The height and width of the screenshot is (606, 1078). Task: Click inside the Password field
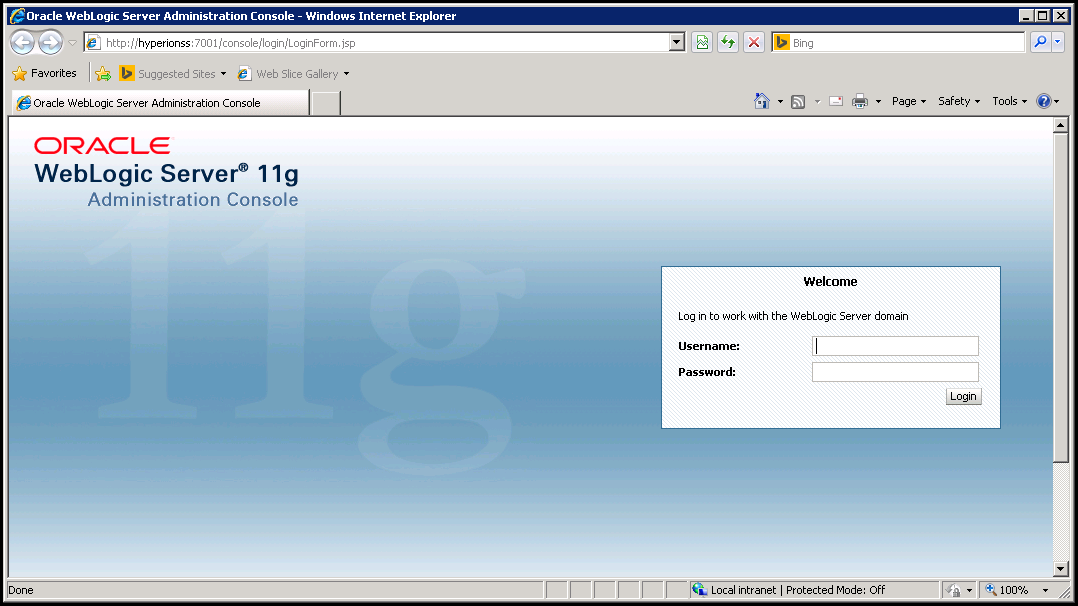point(895,372)
